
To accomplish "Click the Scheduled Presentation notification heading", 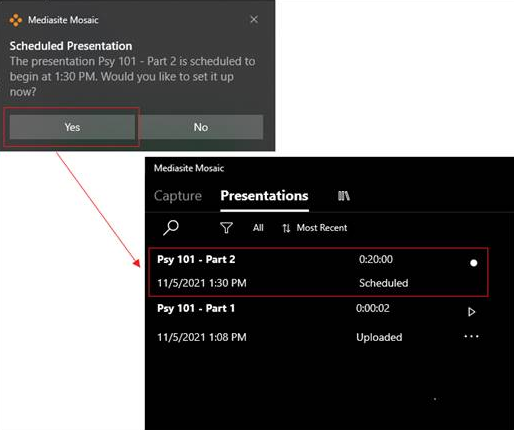I will [71, 46].
